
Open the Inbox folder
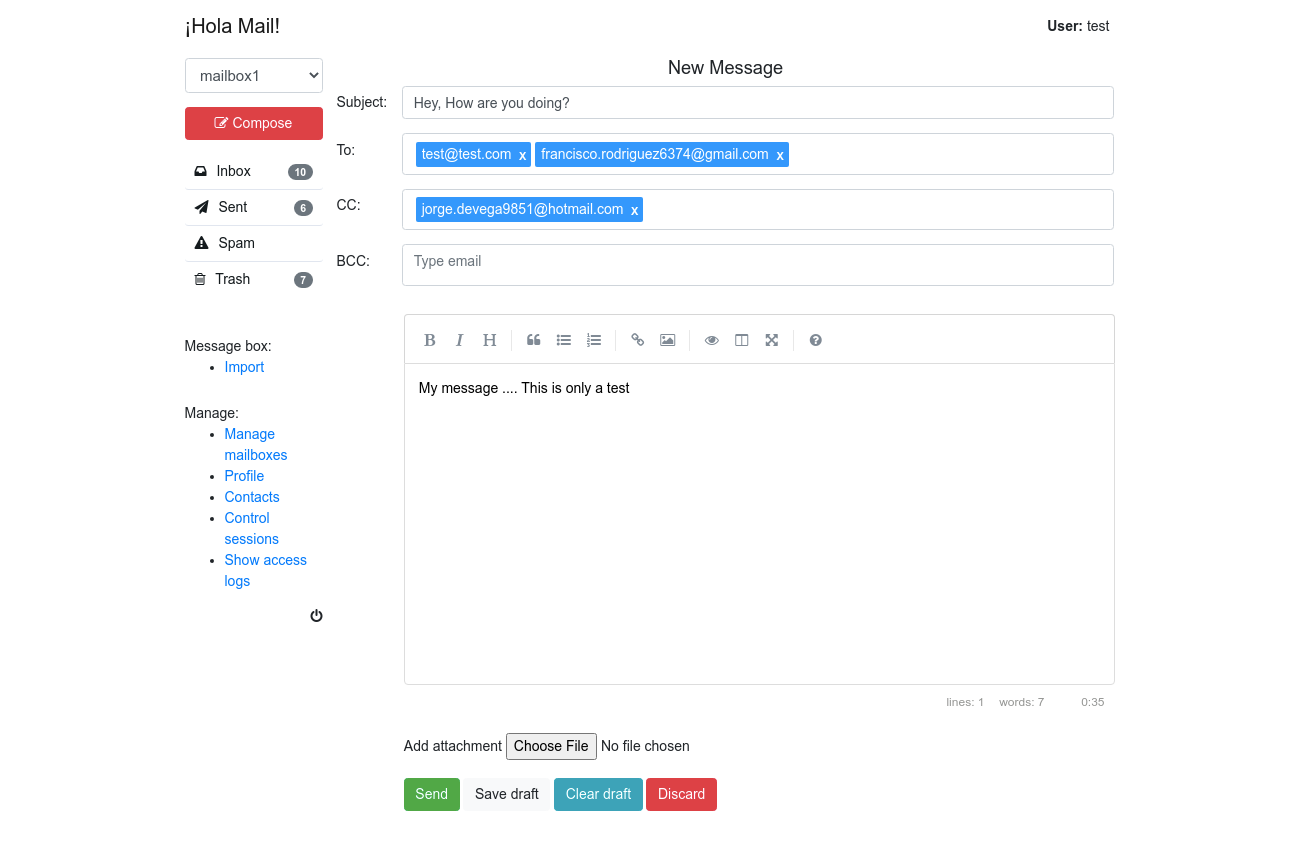pyautogui.click(x=234, y=171)
